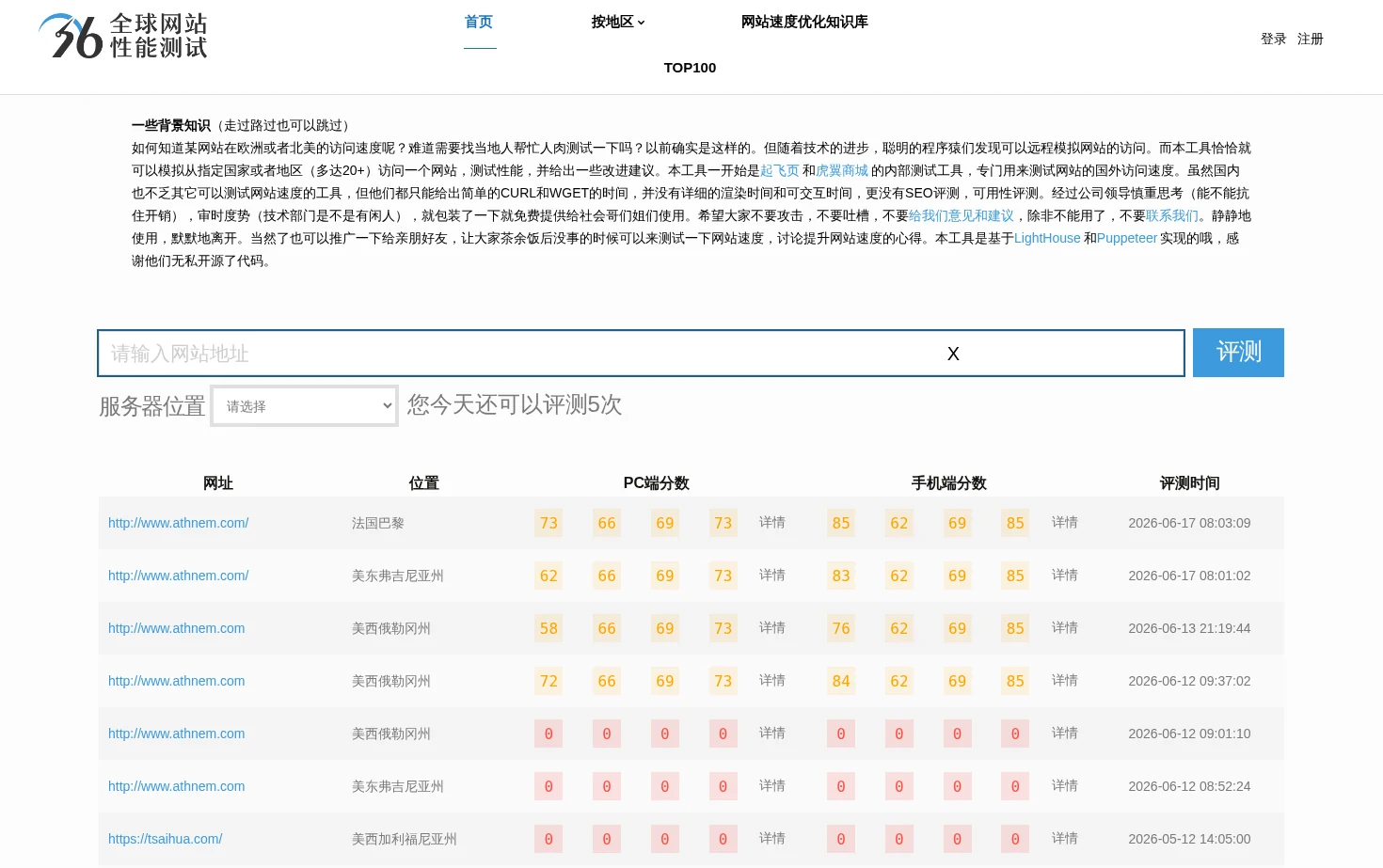Click the PC端分数 column header
The width and height of the screenshot is (1383, 868).
pyautogui.click(x=657, y=482)
